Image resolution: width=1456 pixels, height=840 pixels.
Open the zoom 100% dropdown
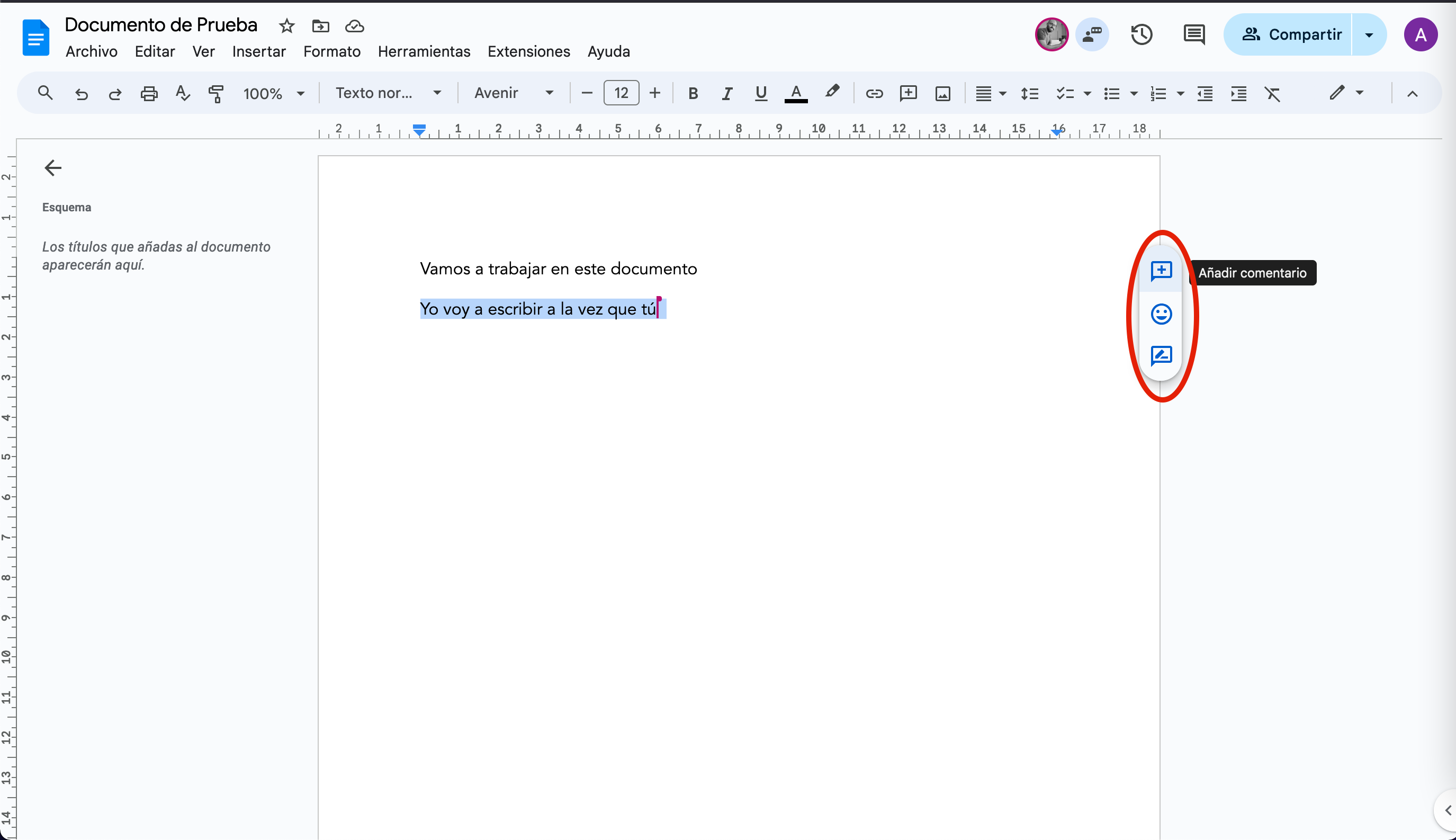(273, 93)
